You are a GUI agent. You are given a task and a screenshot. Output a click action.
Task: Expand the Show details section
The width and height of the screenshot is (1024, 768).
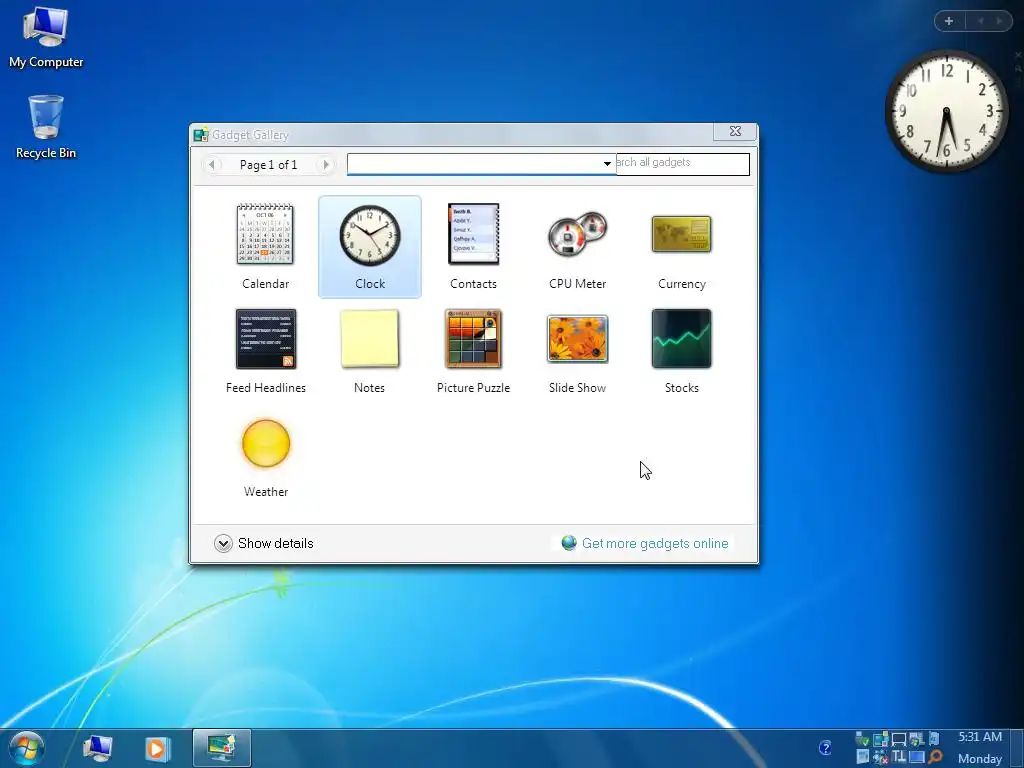click(x=264, y=543)
